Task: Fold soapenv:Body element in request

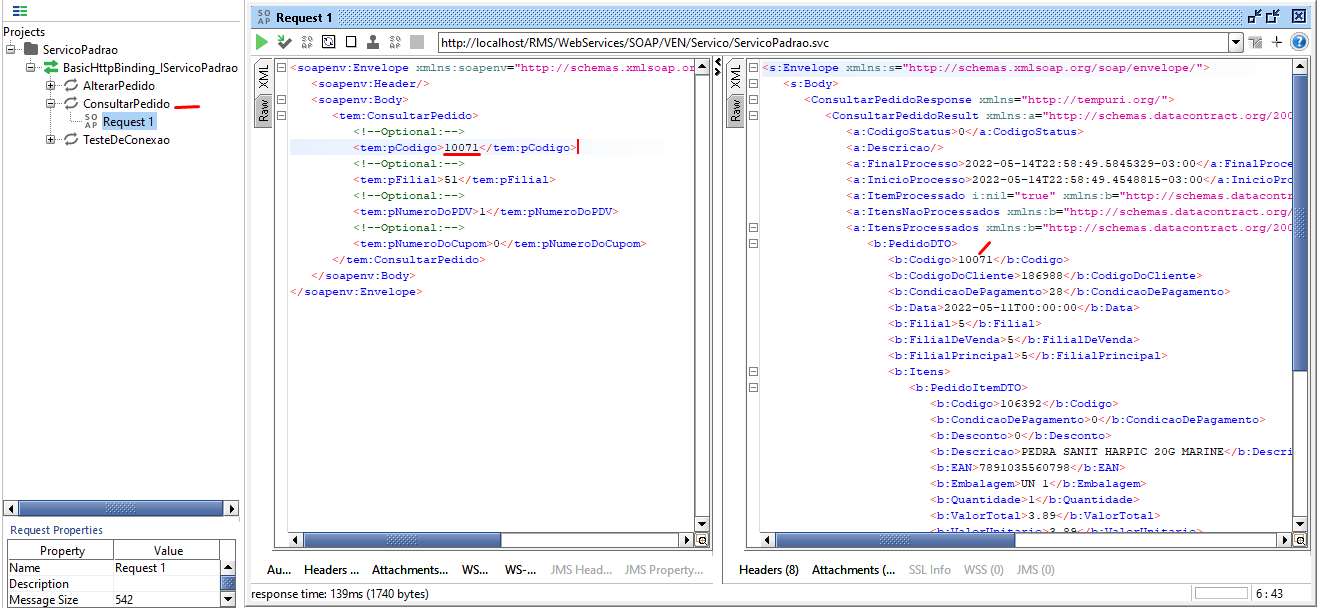Action: point(281,100)
